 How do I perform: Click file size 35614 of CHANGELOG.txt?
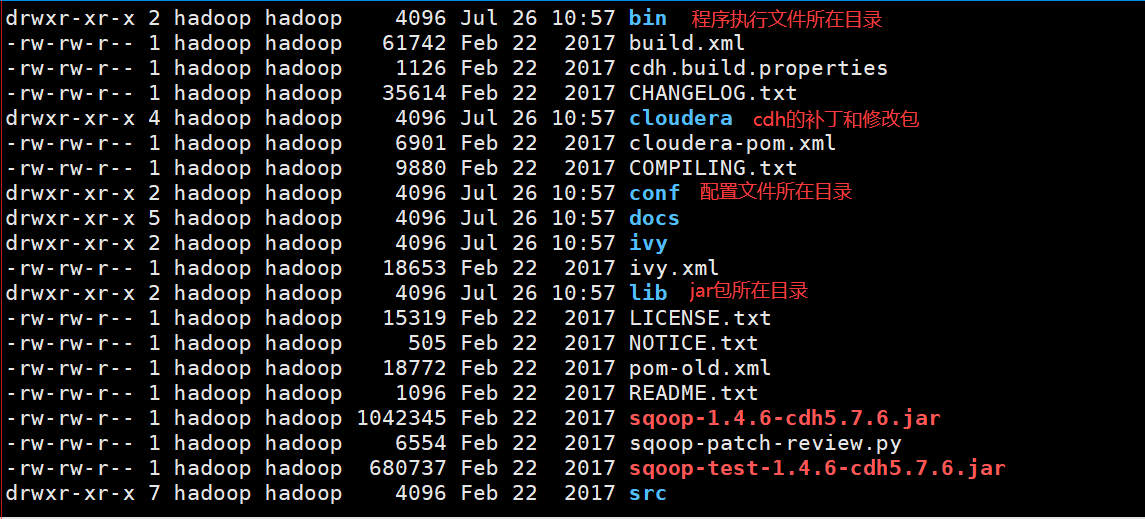(x=415, y=93)
